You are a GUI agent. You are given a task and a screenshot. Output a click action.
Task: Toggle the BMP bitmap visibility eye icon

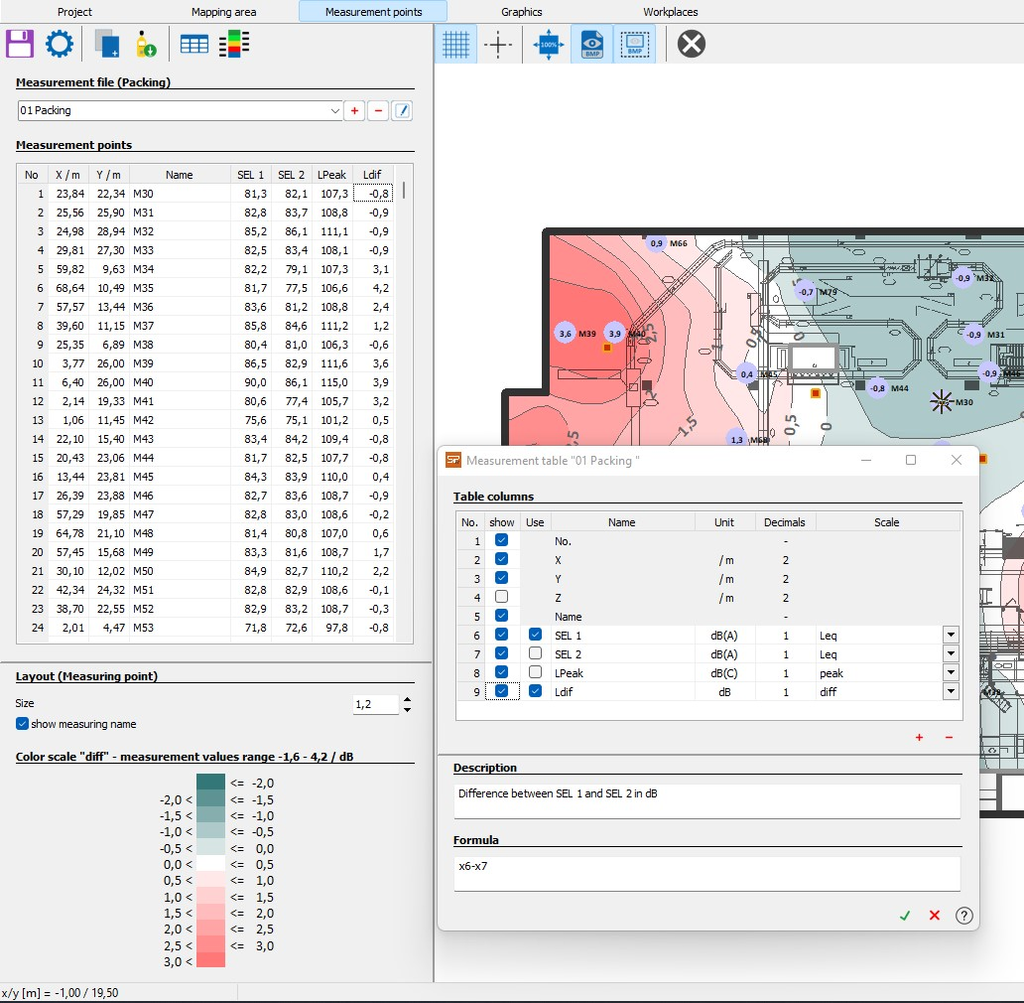(592, 45)
